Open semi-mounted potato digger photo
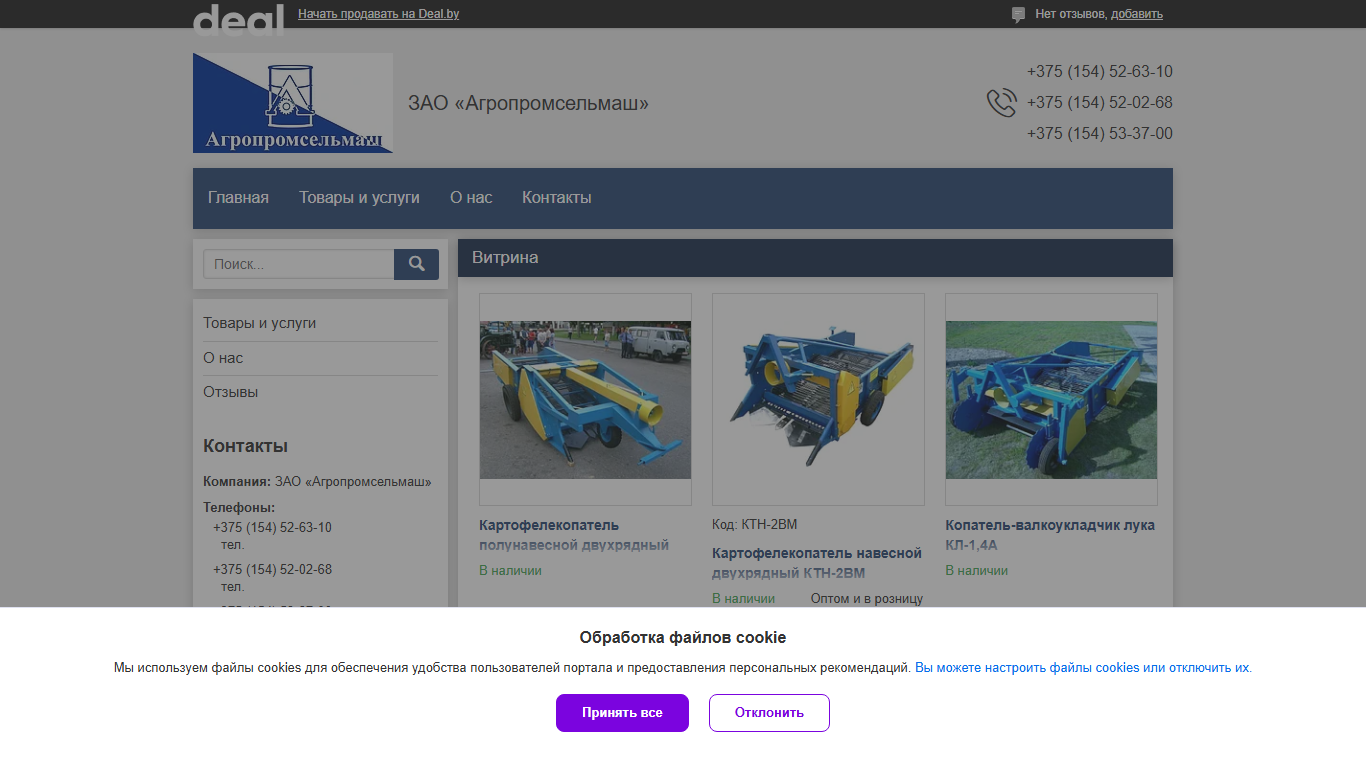 585,399
